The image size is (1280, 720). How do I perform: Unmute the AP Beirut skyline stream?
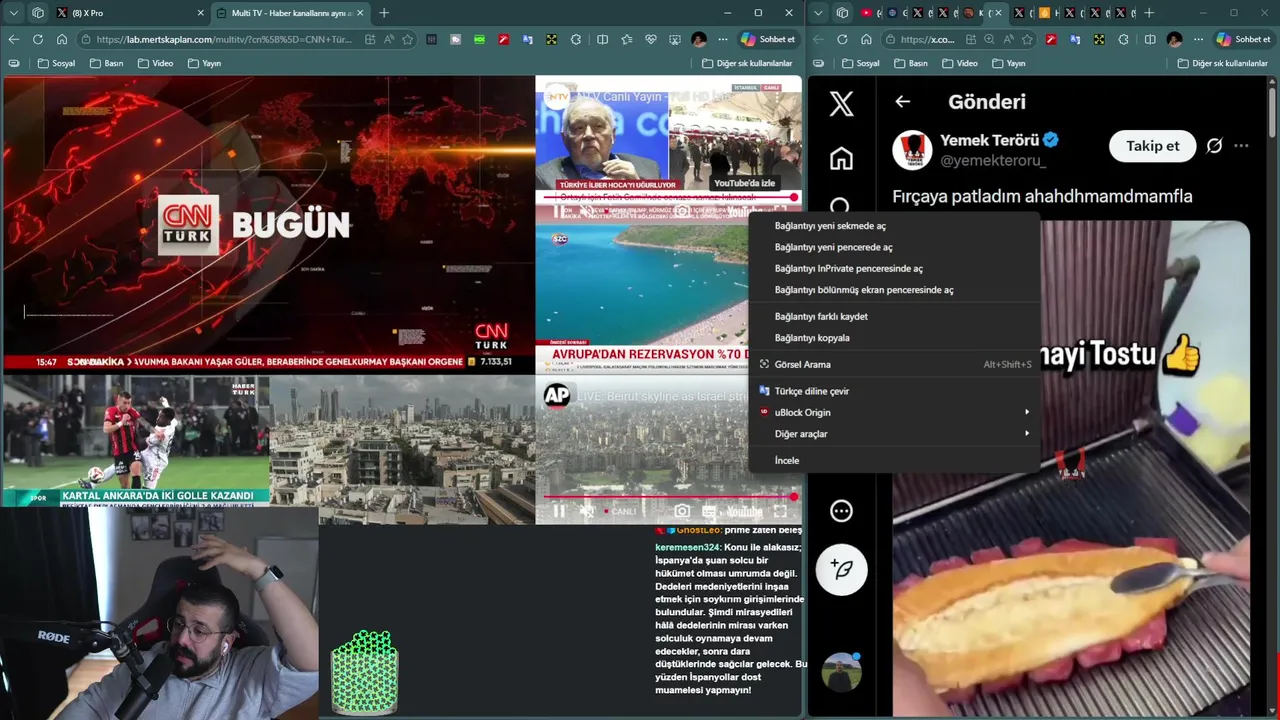point(587,511)
